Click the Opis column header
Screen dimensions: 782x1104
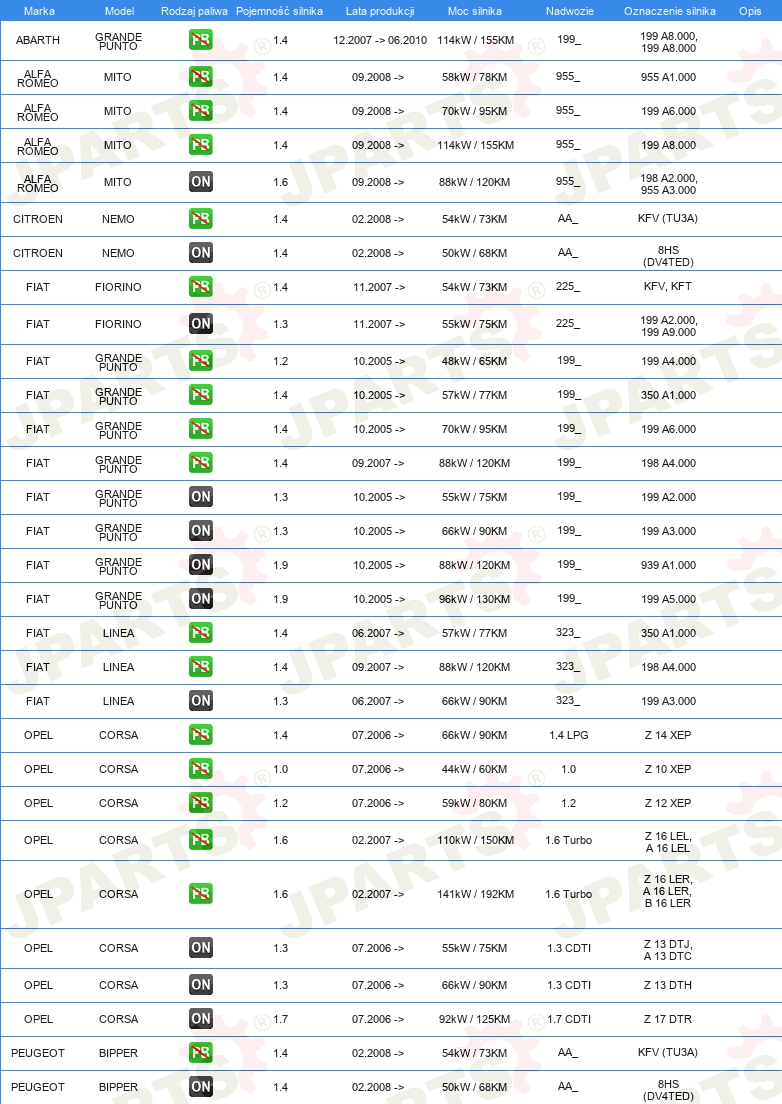point(750,11)
